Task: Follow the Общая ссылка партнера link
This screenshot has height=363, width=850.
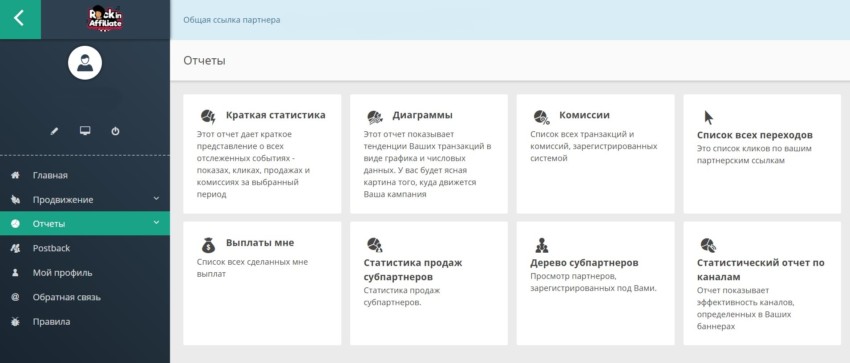Action: (231, 20)
